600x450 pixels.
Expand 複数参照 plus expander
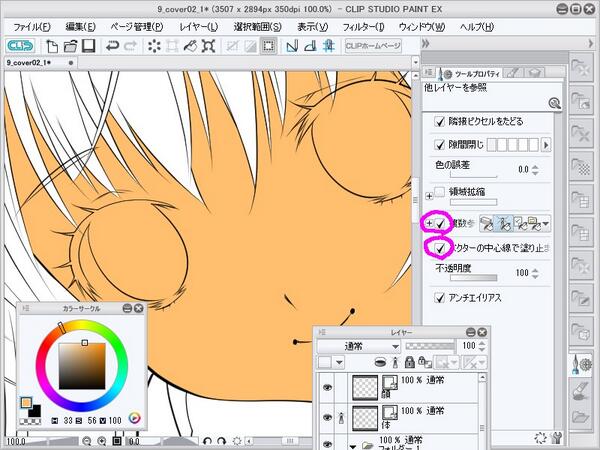(429, 223)
